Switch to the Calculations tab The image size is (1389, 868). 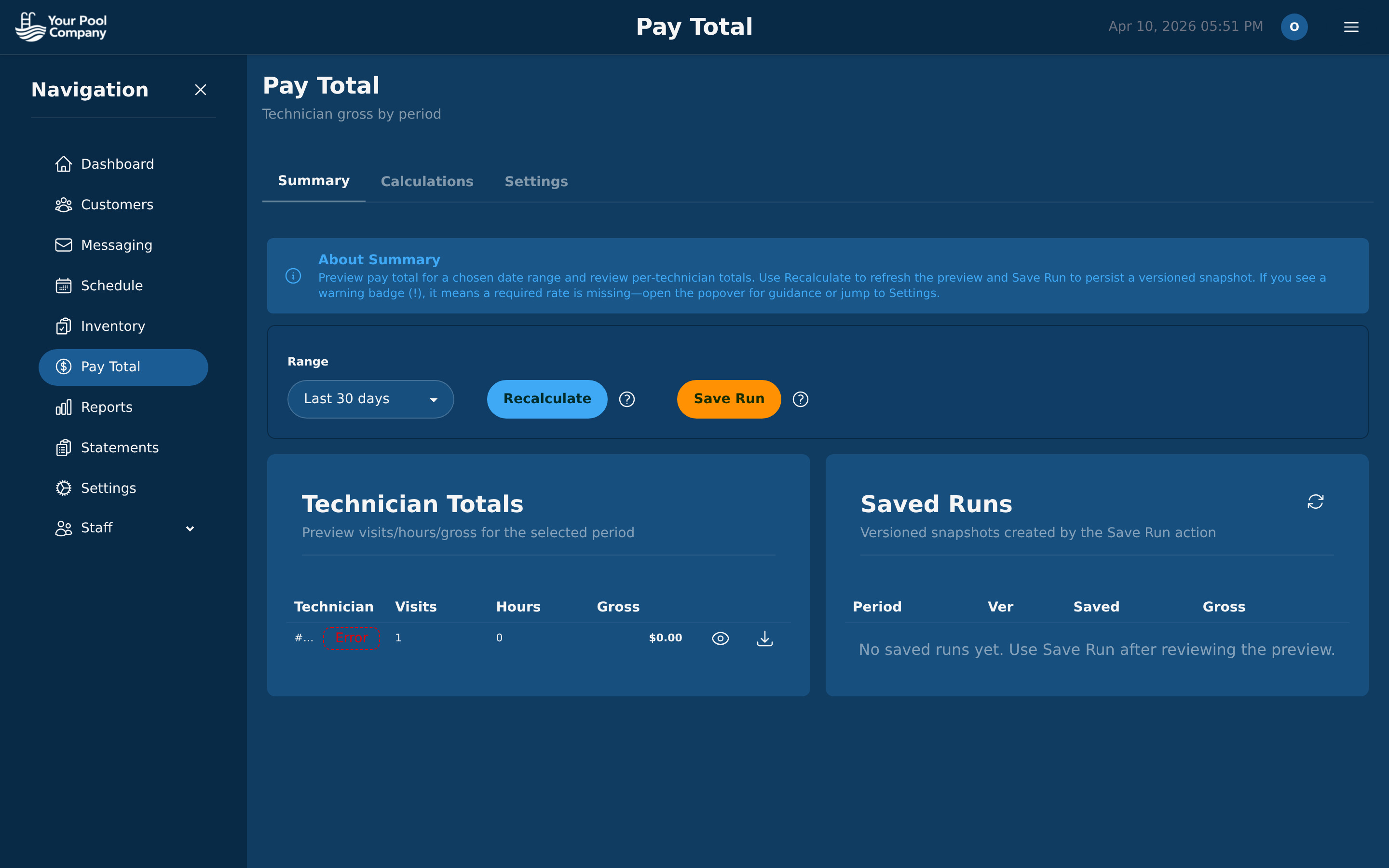(427, 181)
